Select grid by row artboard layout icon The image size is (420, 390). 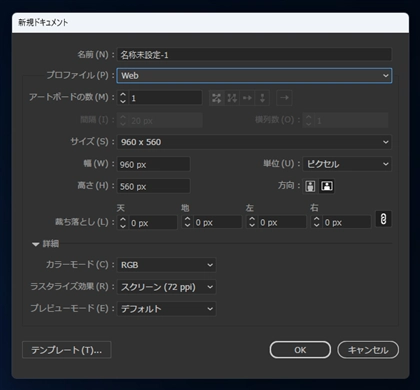(x=216, y=98)
